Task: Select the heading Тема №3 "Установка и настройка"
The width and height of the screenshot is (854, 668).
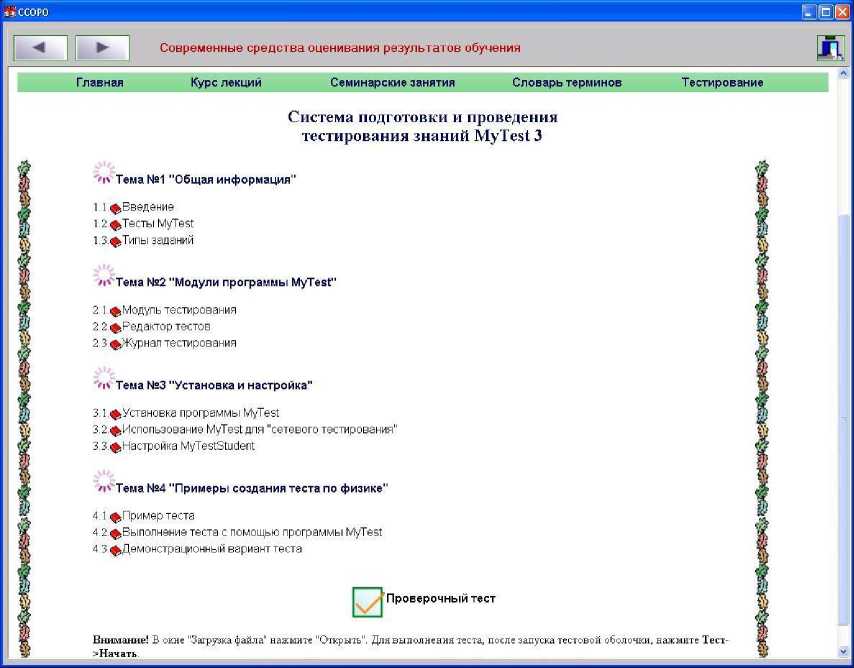Action: [214, 386]
